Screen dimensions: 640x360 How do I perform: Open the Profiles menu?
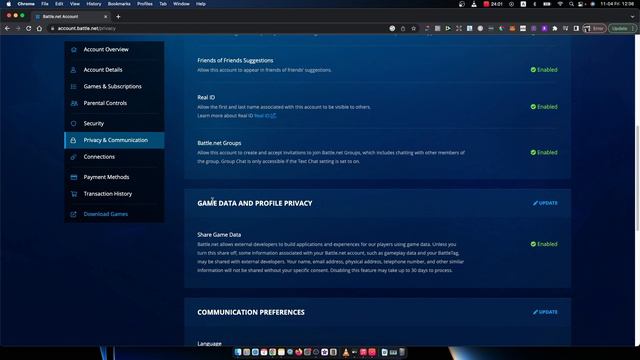144,4
